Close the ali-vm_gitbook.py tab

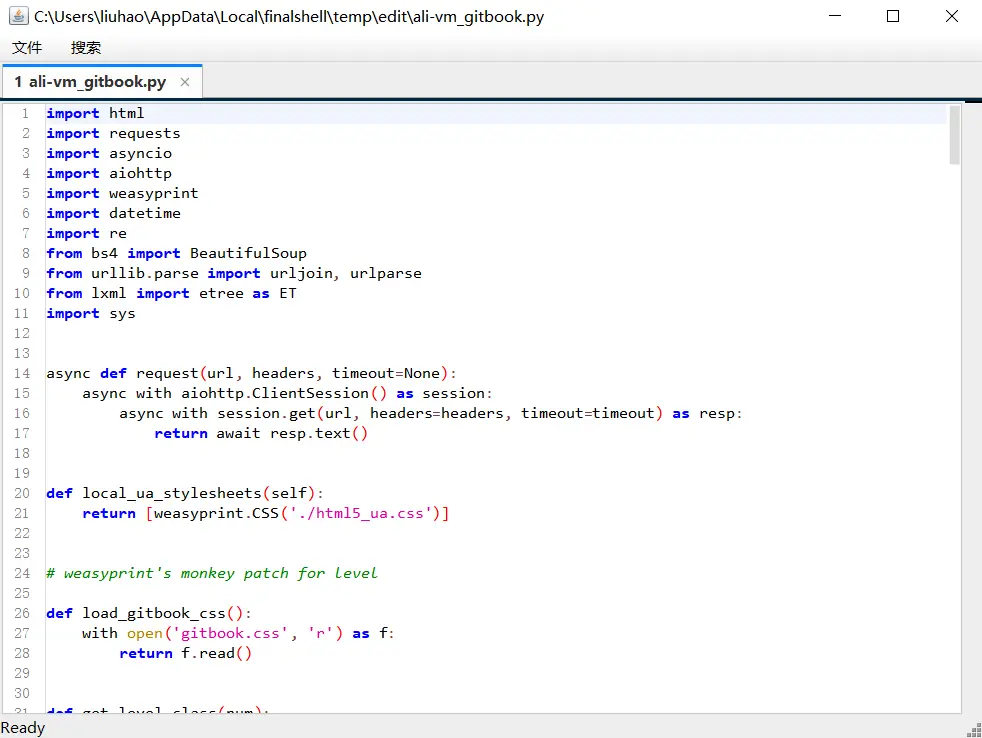[x=185, y=82]
